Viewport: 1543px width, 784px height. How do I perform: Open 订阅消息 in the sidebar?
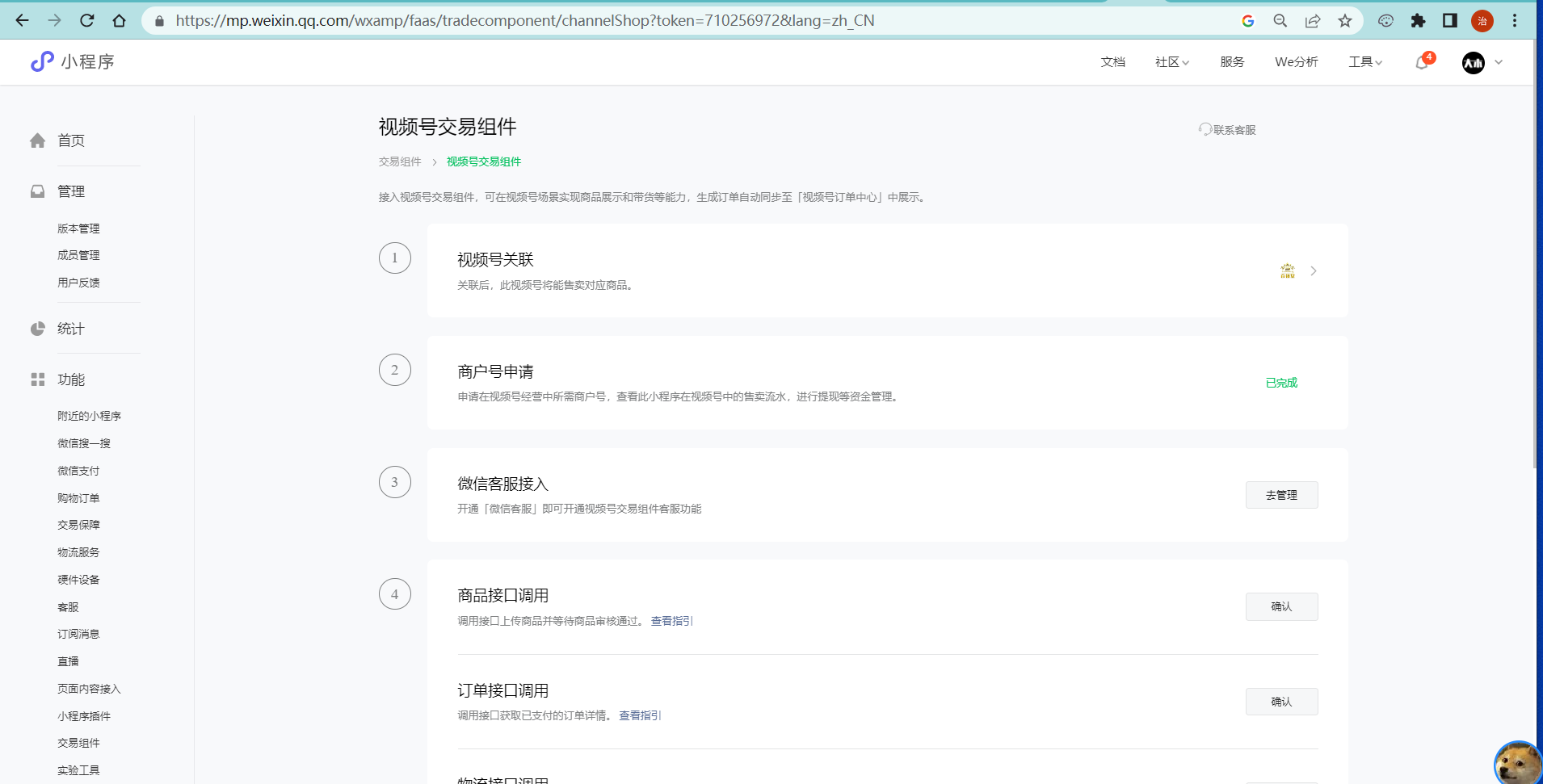[78, 634]
